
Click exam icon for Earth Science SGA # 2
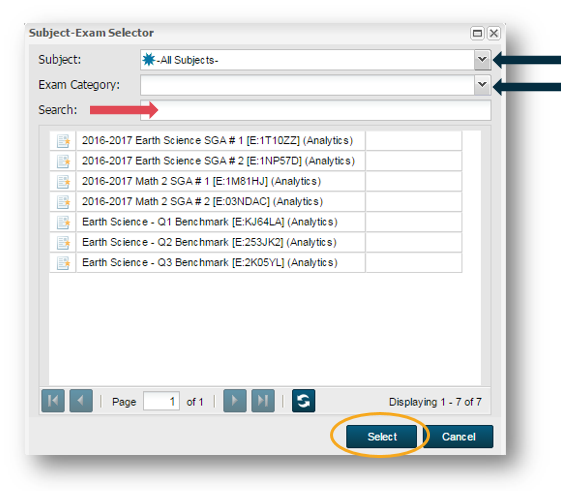pos(63,161)
